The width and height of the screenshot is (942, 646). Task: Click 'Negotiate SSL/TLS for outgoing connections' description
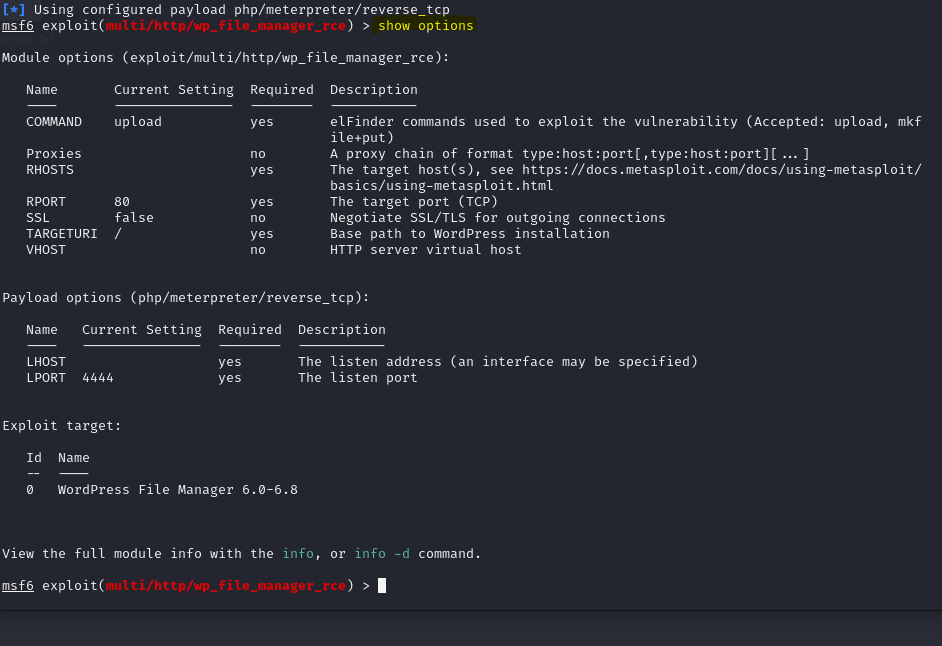pos(497,218)
